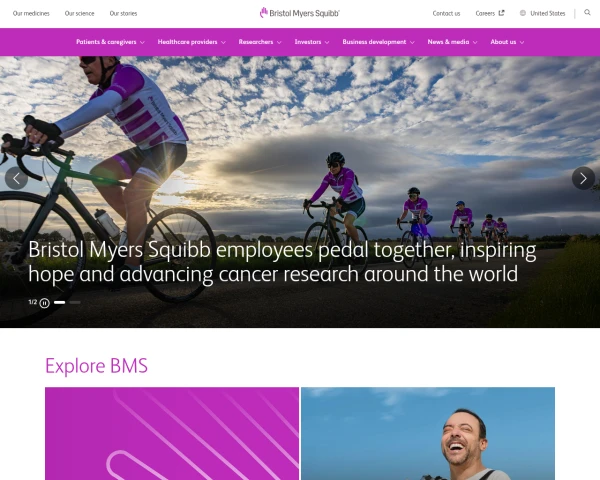
Task: Go to next carousel slide arrow
Action: point(583,178)
